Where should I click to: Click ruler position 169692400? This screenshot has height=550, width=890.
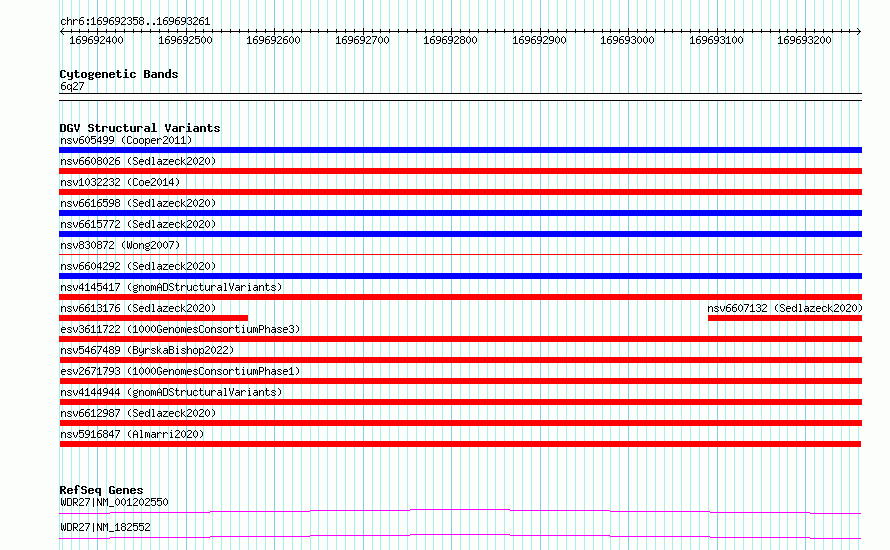click(96, 40)
